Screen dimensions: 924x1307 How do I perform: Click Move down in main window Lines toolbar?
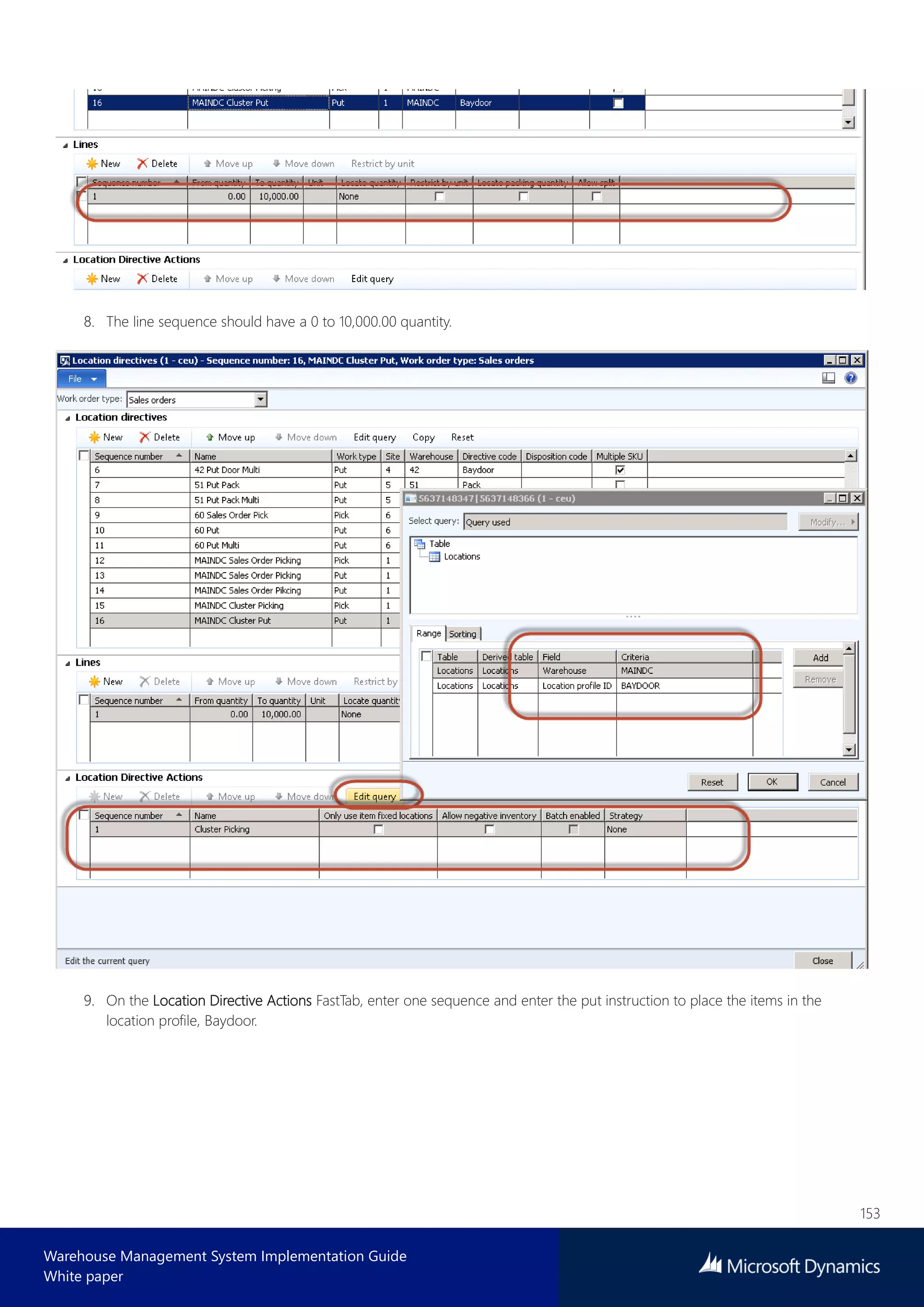[305, 681]
